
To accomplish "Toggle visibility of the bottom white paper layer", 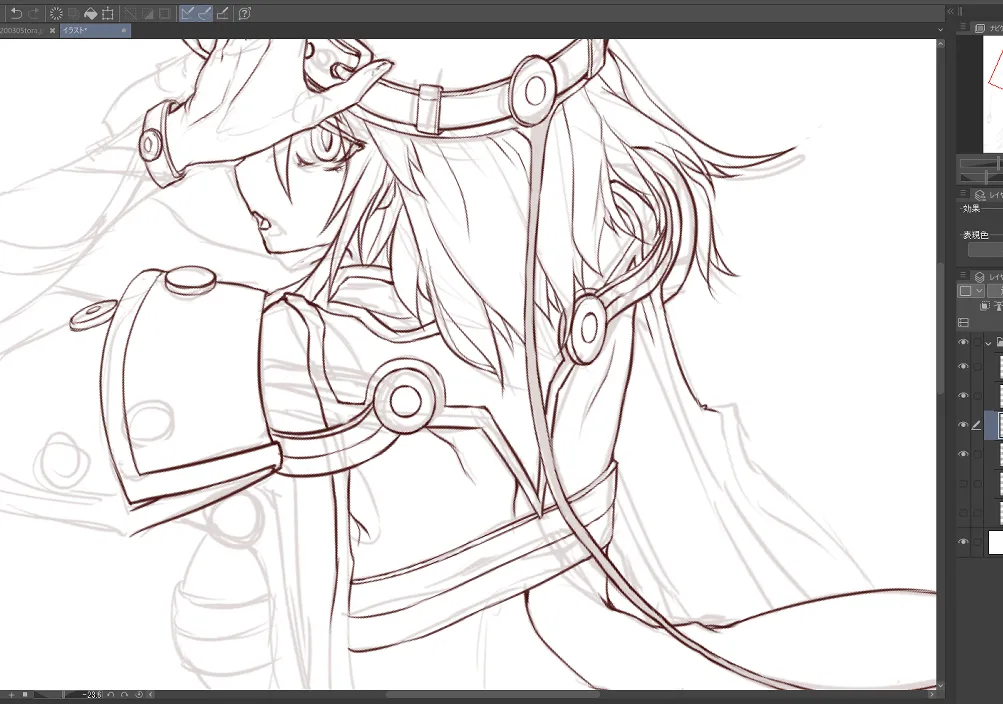I will 963,542.
